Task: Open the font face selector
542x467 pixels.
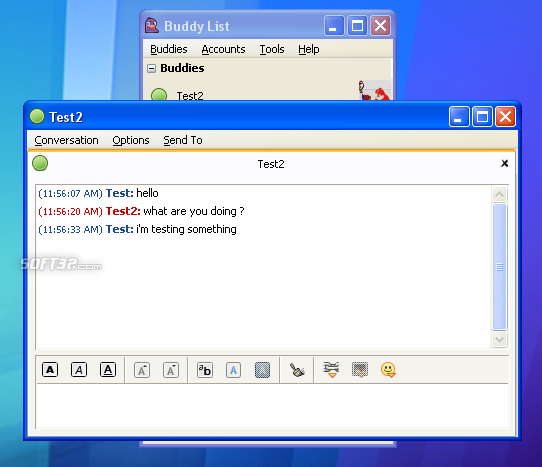Action: (x=205, y=370)
